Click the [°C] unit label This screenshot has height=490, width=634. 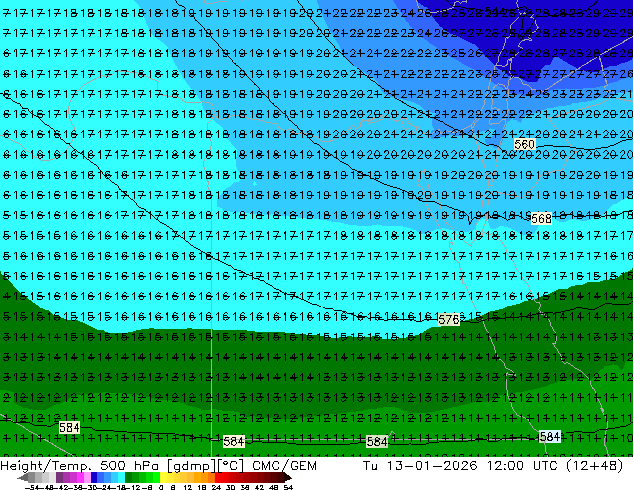tap(230, 466)
